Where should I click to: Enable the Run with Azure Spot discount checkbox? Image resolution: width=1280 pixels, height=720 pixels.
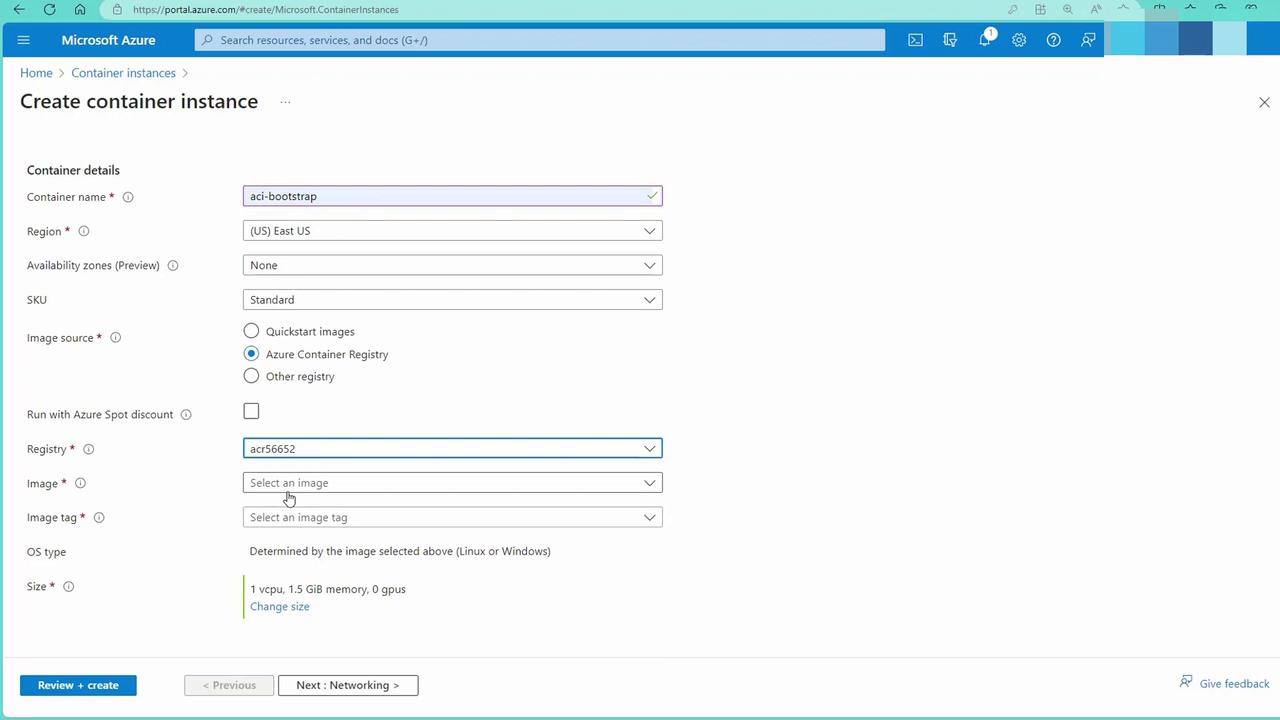point(251,411)
